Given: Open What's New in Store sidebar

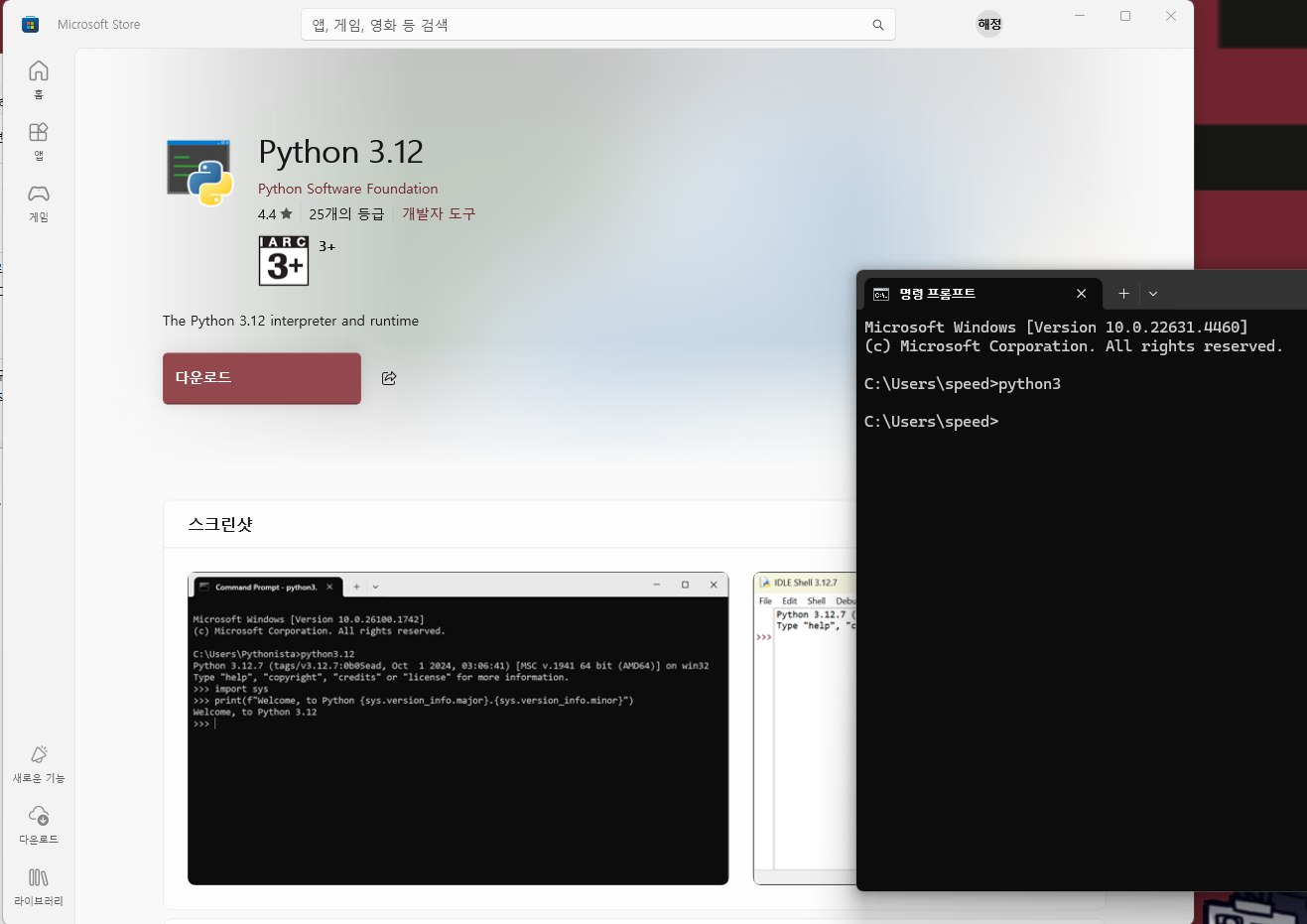Looking at the screenshot, I should pyautogui.click(x=39, y=764).
